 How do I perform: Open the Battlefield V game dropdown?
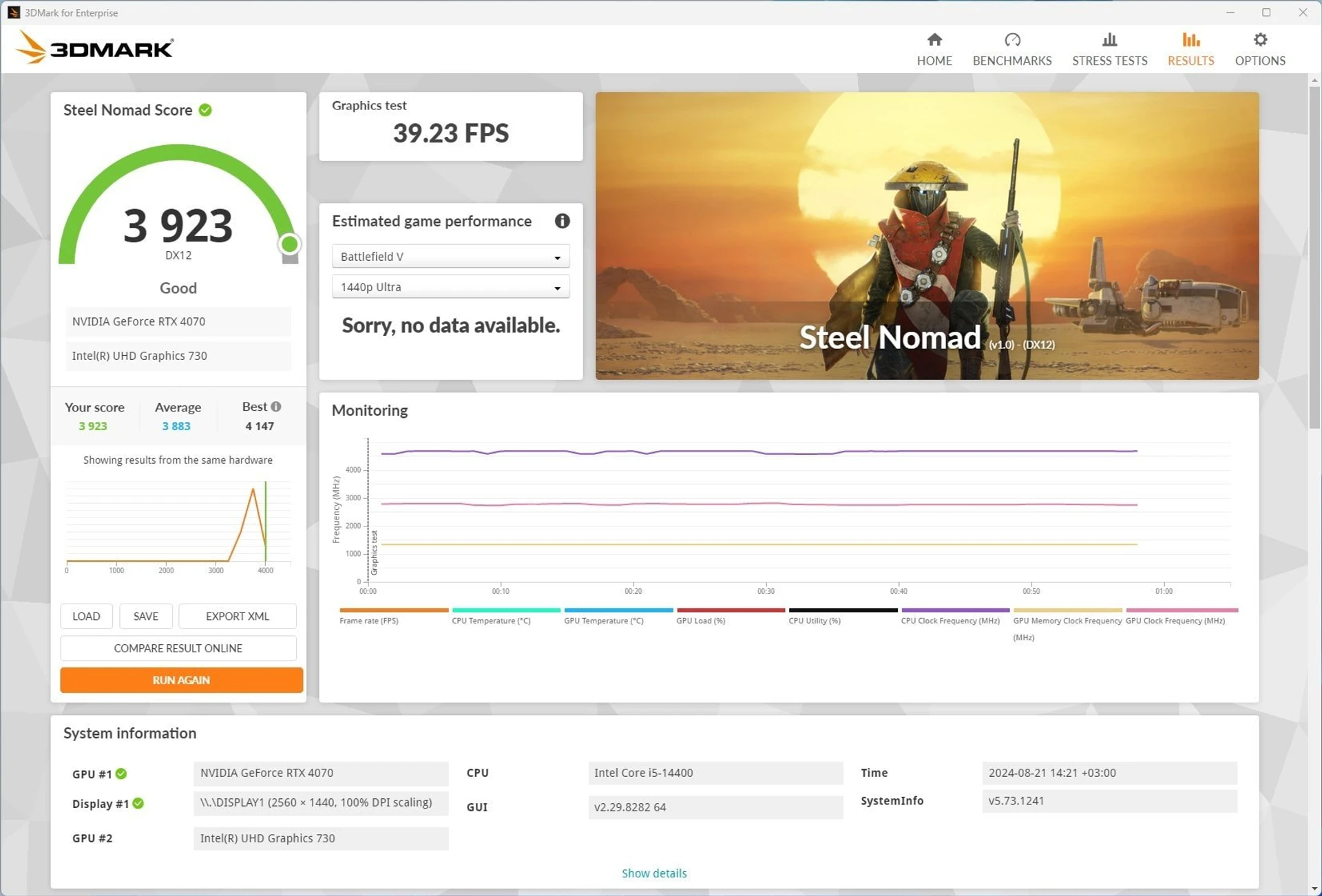(450, 256)
